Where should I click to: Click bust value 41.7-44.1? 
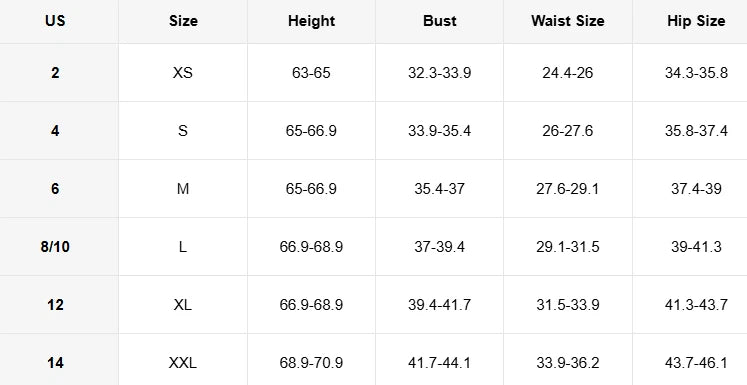click(439, 363)
